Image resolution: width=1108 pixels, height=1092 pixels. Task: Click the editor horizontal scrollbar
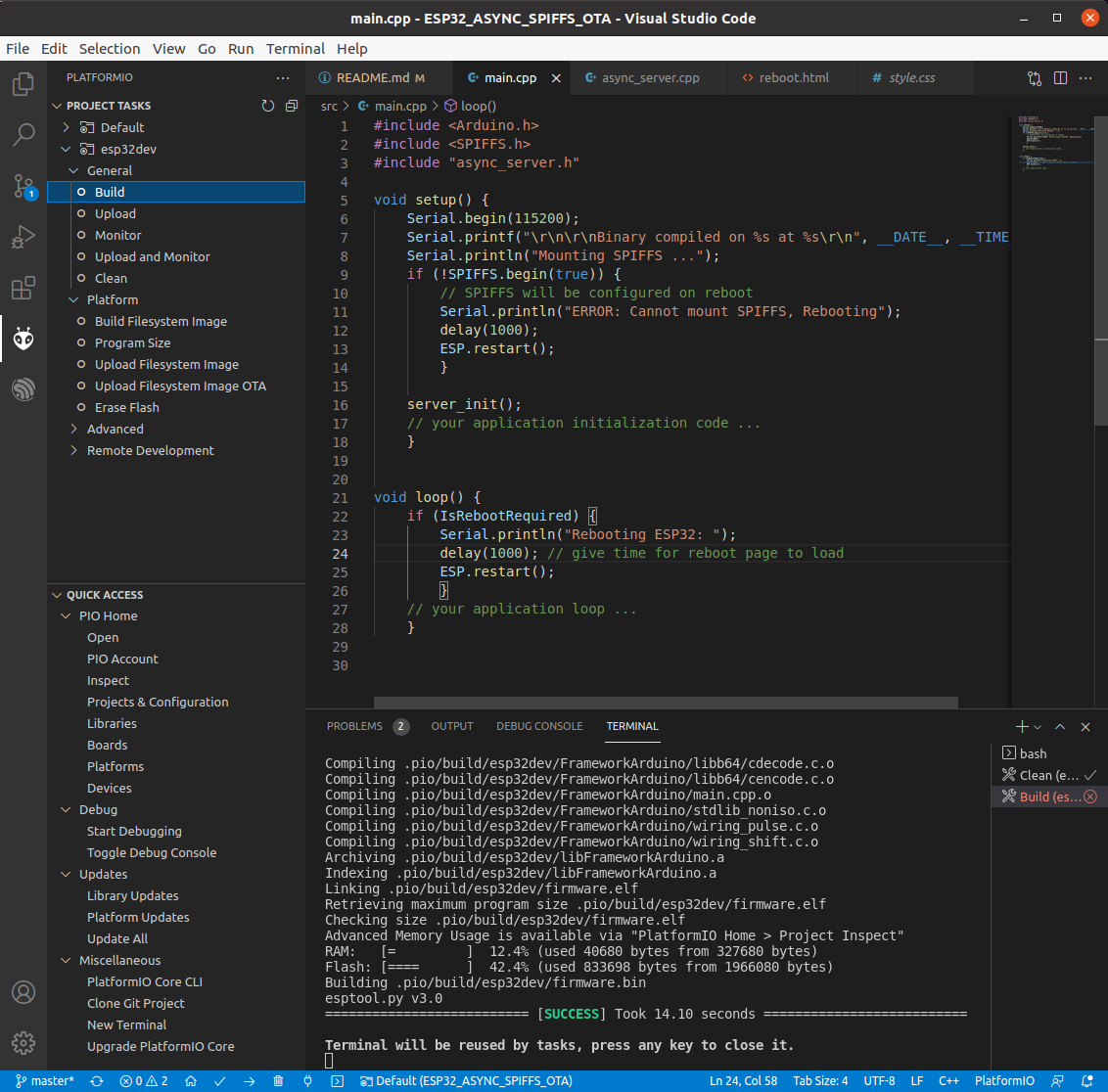(x=665, y=703)
